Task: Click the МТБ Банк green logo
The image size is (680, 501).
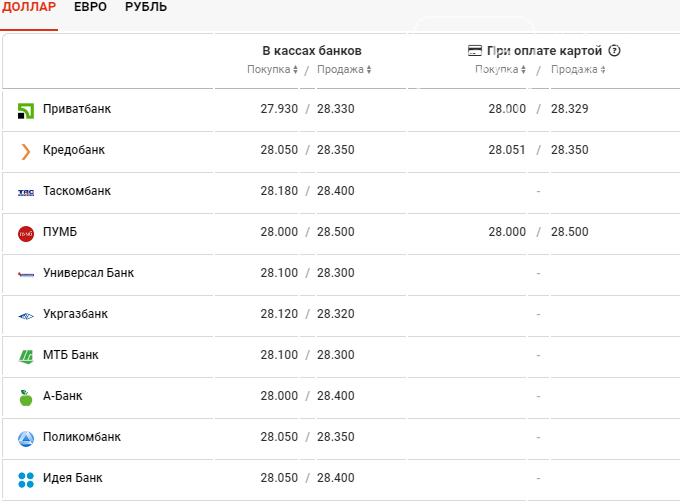Action: click(x=26, y=357)
